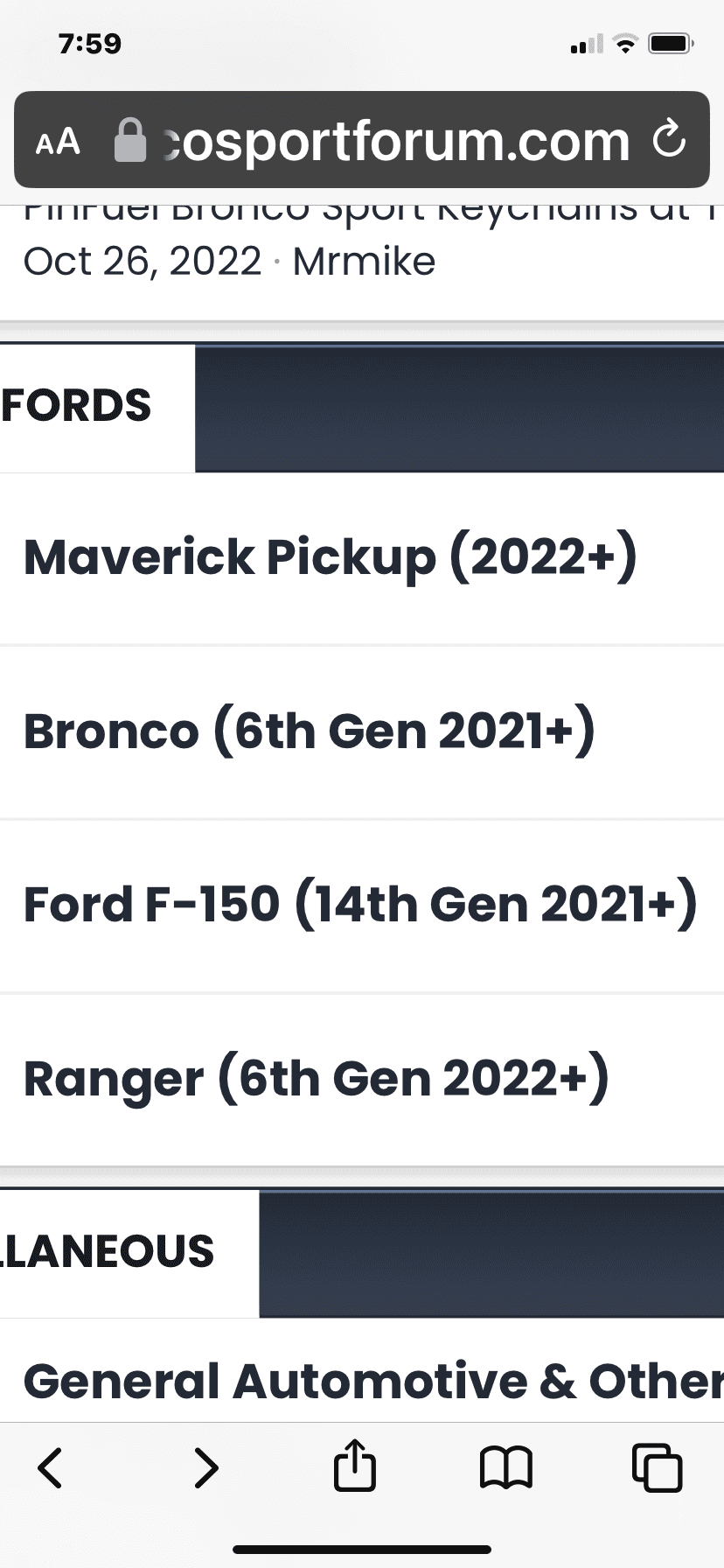The image size is (724, 1568).
Task: Reload the page
Action: 669,141
